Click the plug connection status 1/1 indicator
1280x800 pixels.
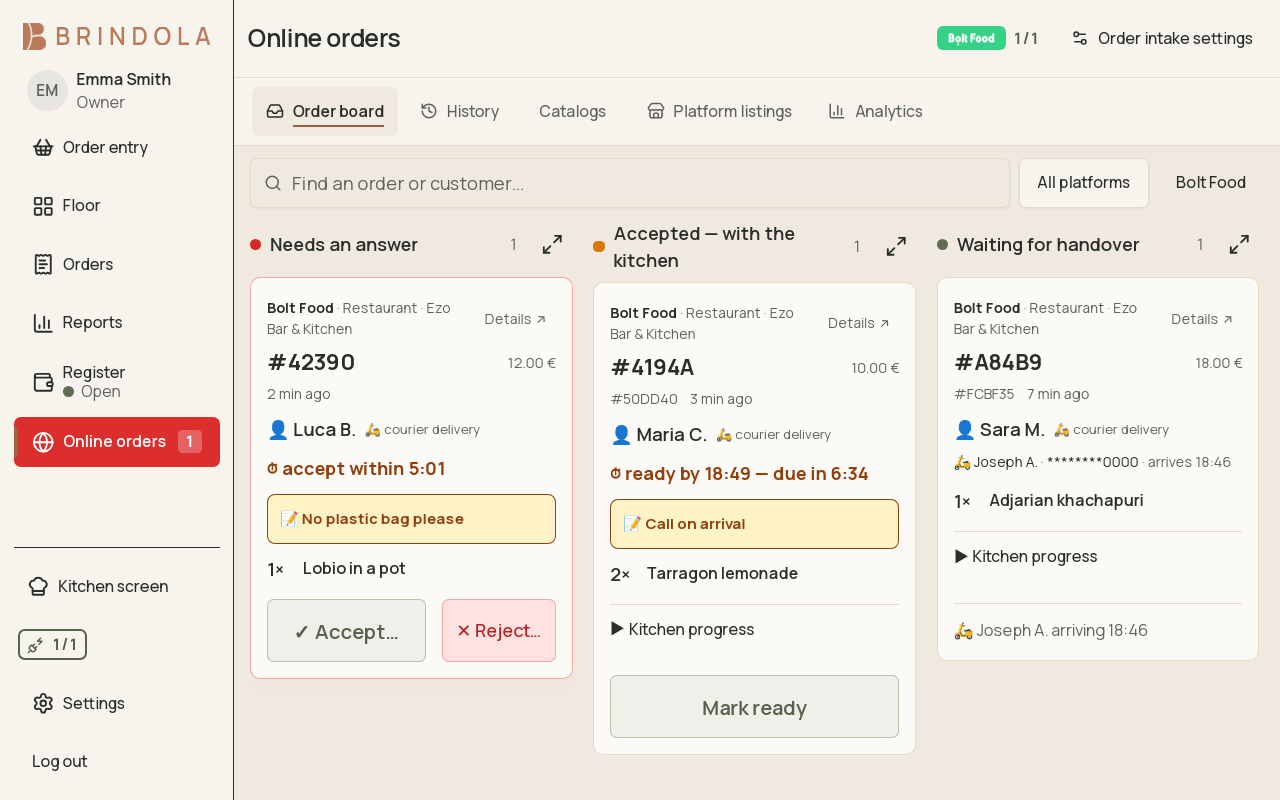tap(52, 645)
